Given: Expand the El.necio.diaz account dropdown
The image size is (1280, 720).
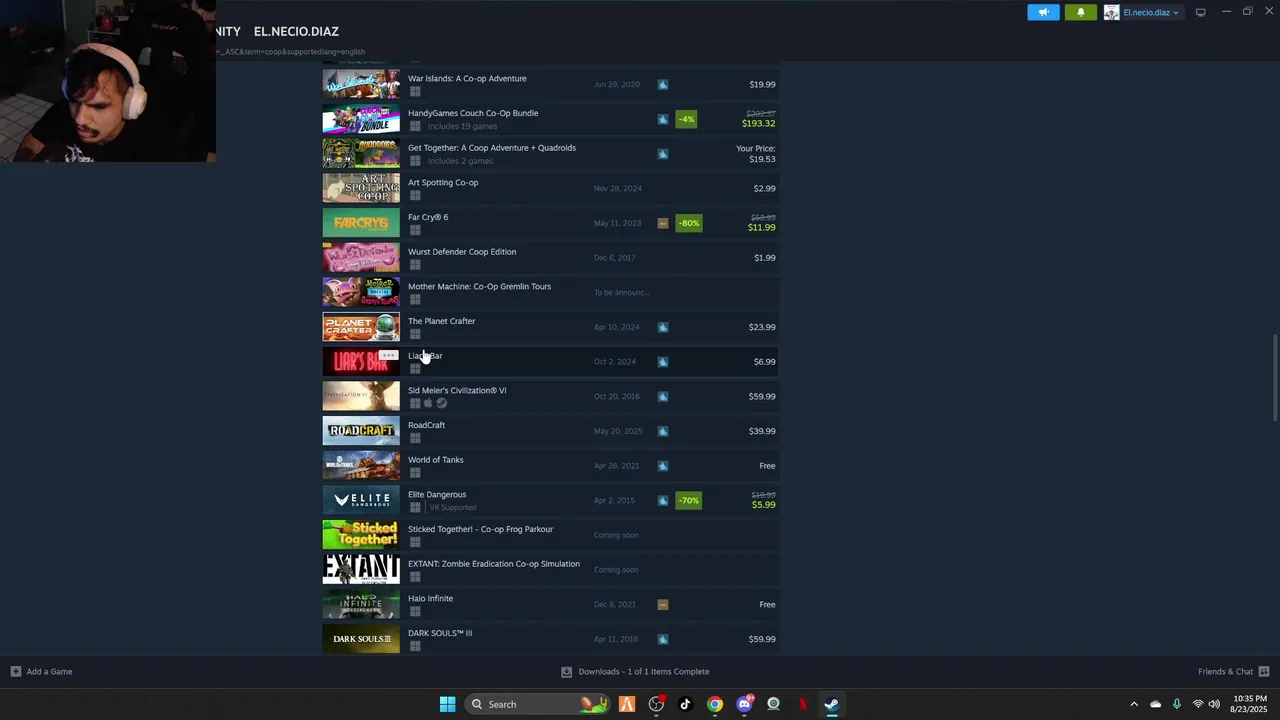Looking at the screenshot, I should point(1150,13).
